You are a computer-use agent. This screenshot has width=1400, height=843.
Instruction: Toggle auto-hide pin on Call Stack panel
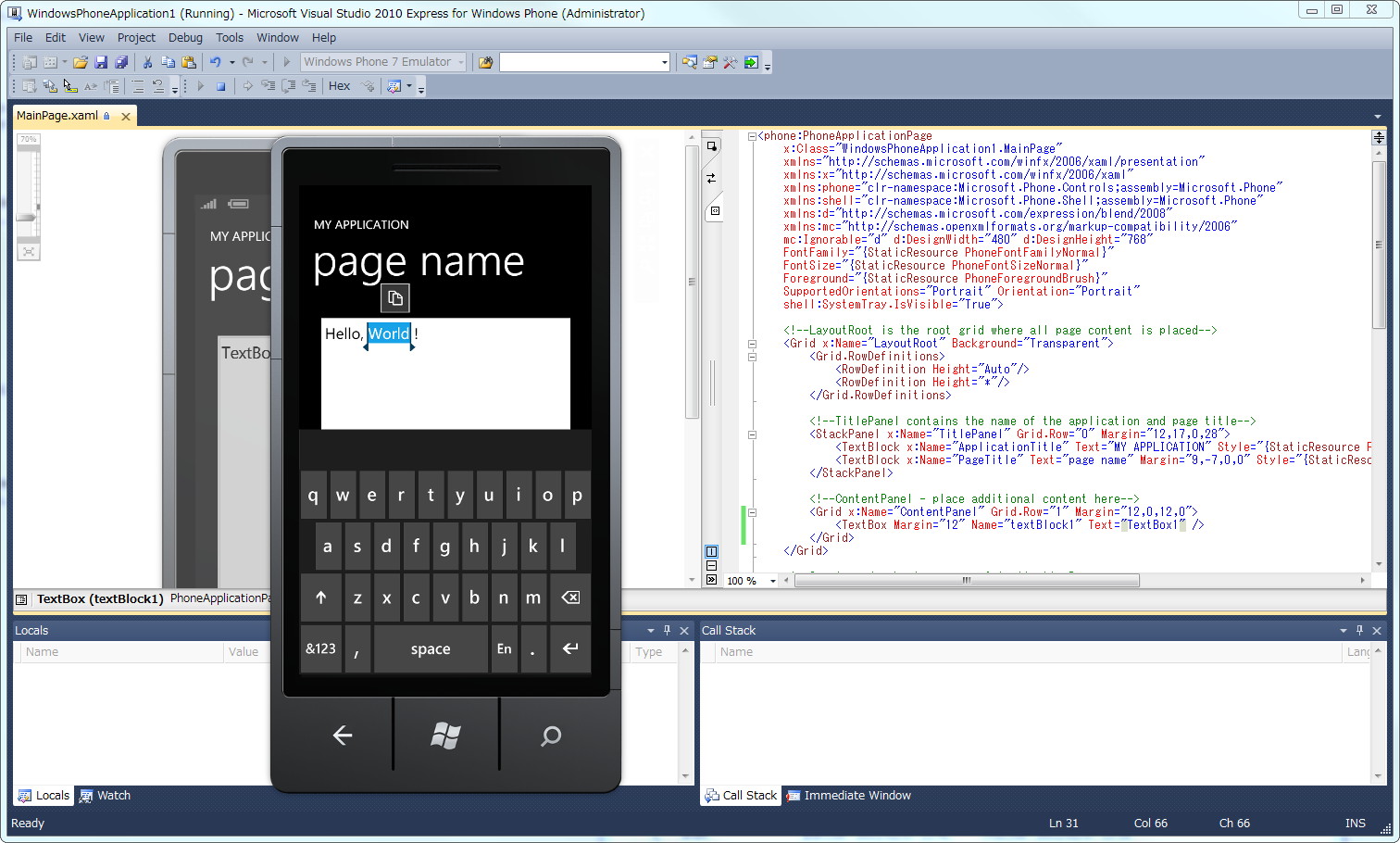pyautogui.click(x=1359, y=630)
